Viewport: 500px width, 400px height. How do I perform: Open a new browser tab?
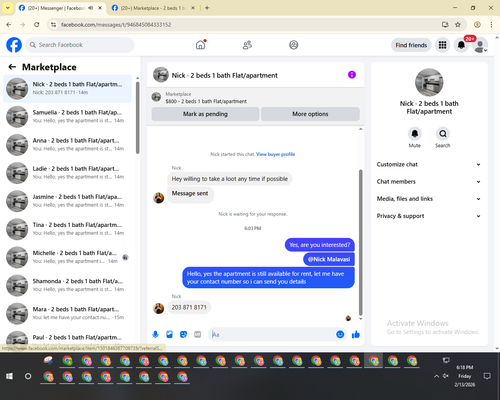[207, 8]
